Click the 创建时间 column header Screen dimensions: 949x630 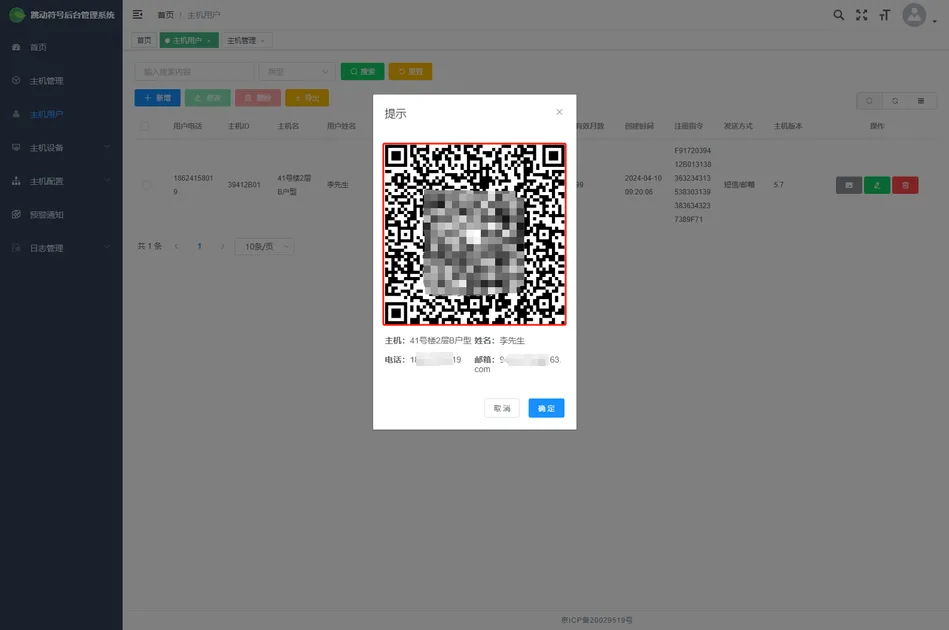639,126
